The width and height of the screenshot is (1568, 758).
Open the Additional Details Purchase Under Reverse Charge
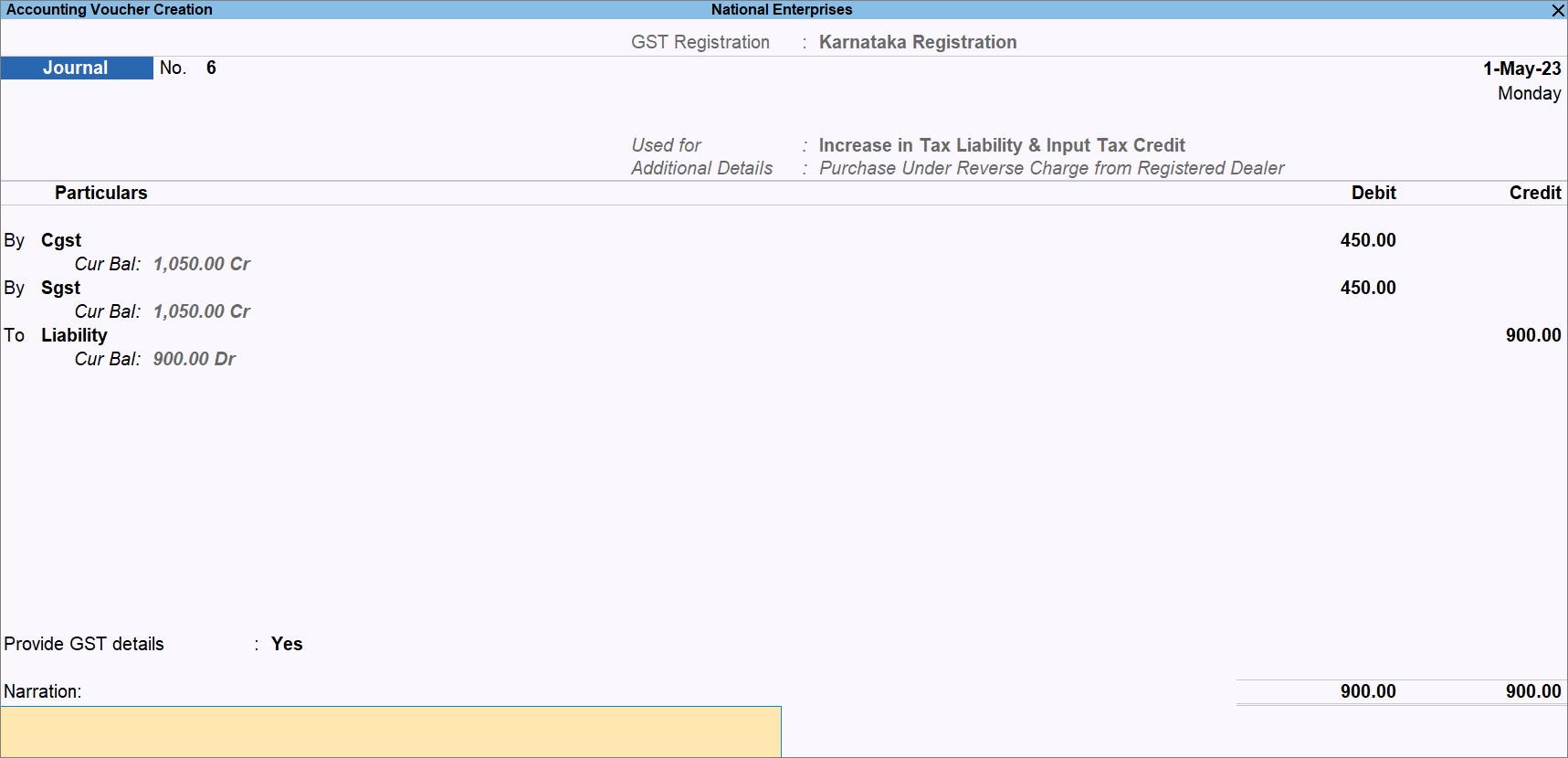coord(1050,169)
